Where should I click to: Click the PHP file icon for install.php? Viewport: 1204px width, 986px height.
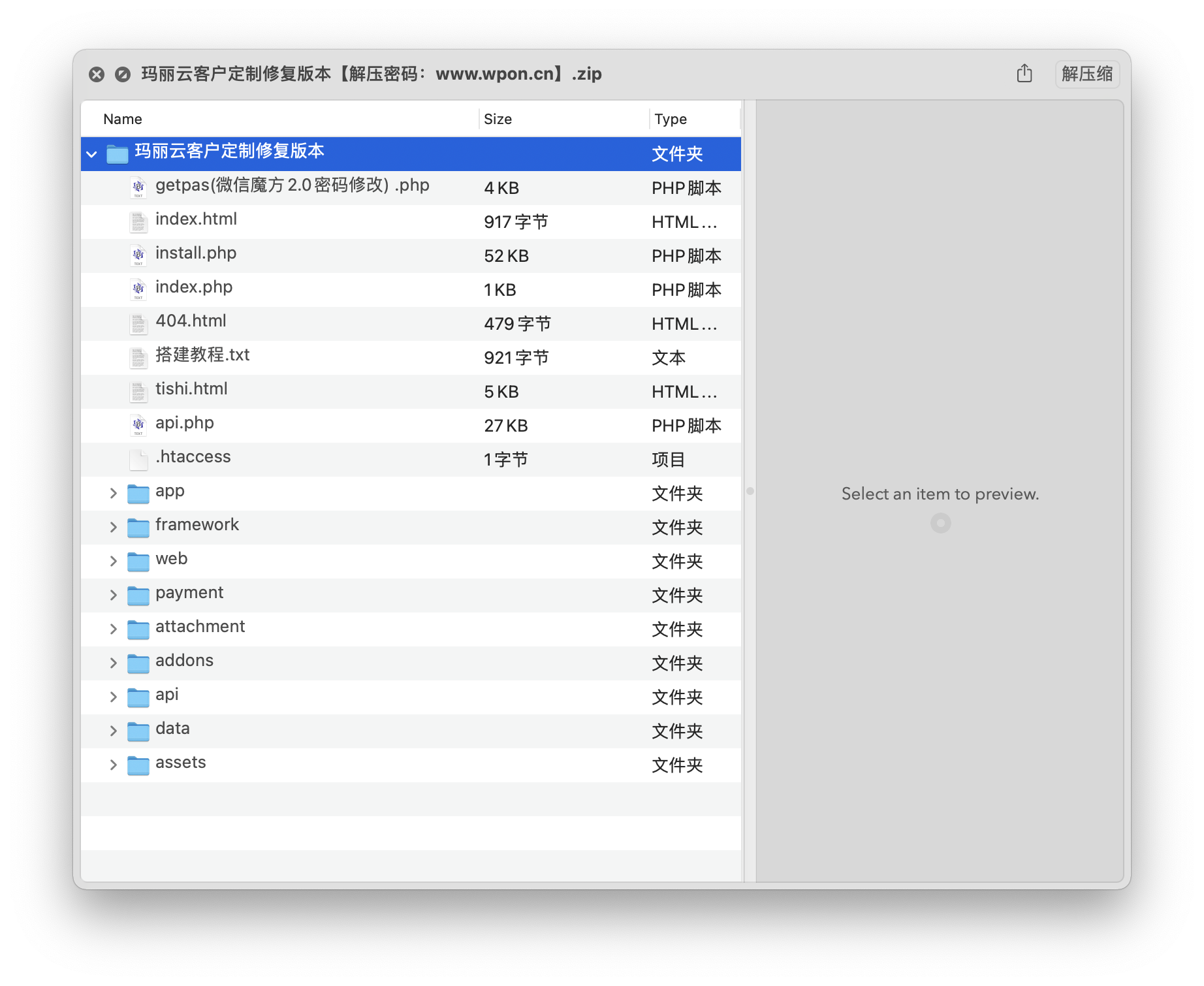coord(138,255)
